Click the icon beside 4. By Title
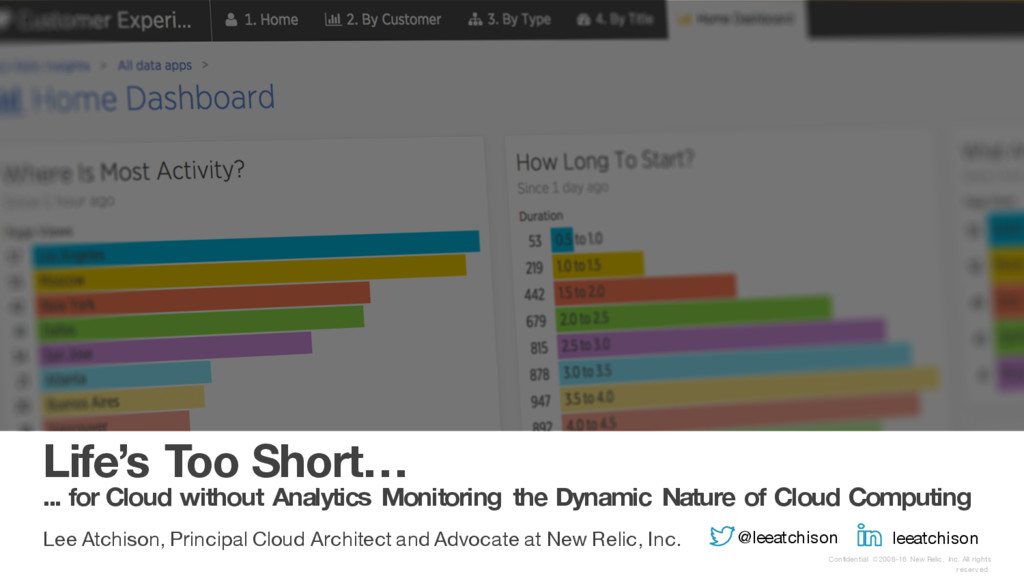 (584, 20)
